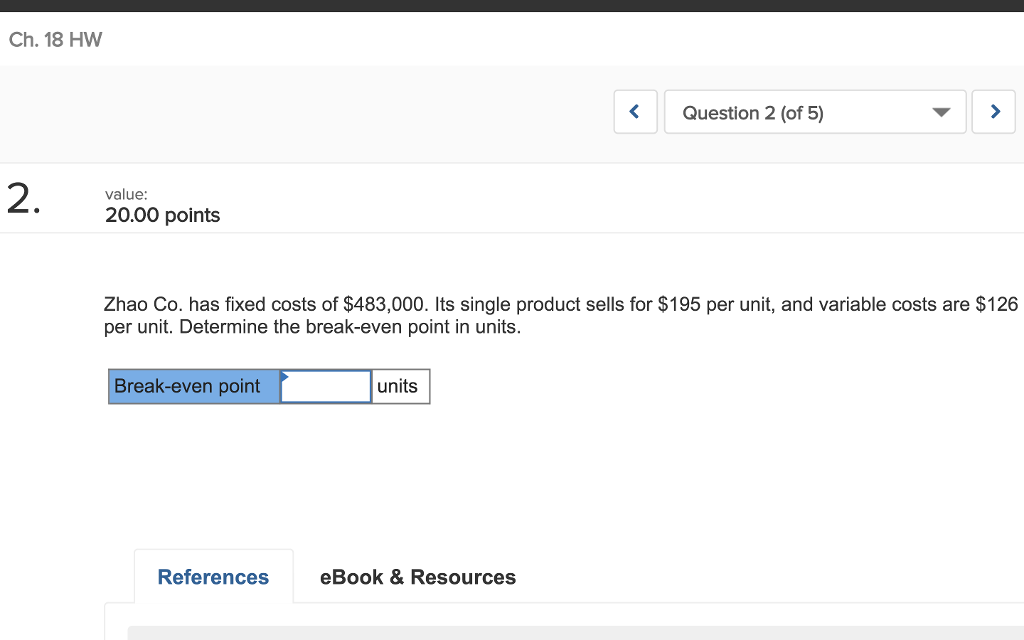Viewport: 1024px width, 640px height.
Task: Click the Ch. 18 HW heading
Action: pos(55,40)
